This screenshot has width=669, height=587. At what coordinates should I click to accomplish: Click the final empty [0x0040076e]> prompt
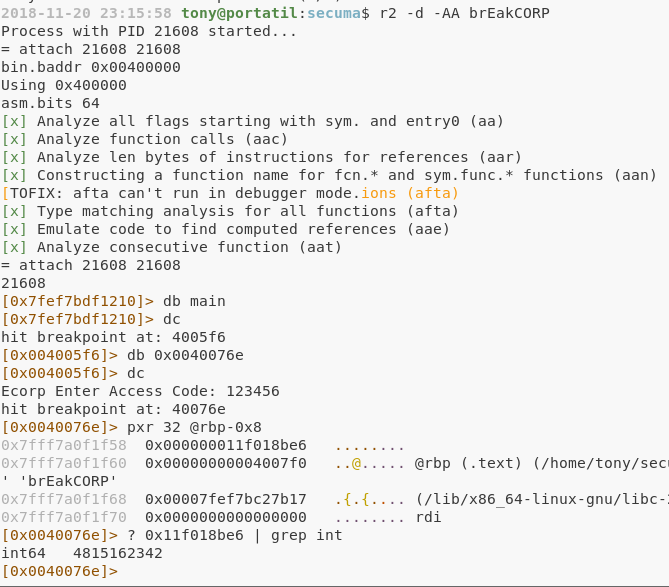[60, 571]
